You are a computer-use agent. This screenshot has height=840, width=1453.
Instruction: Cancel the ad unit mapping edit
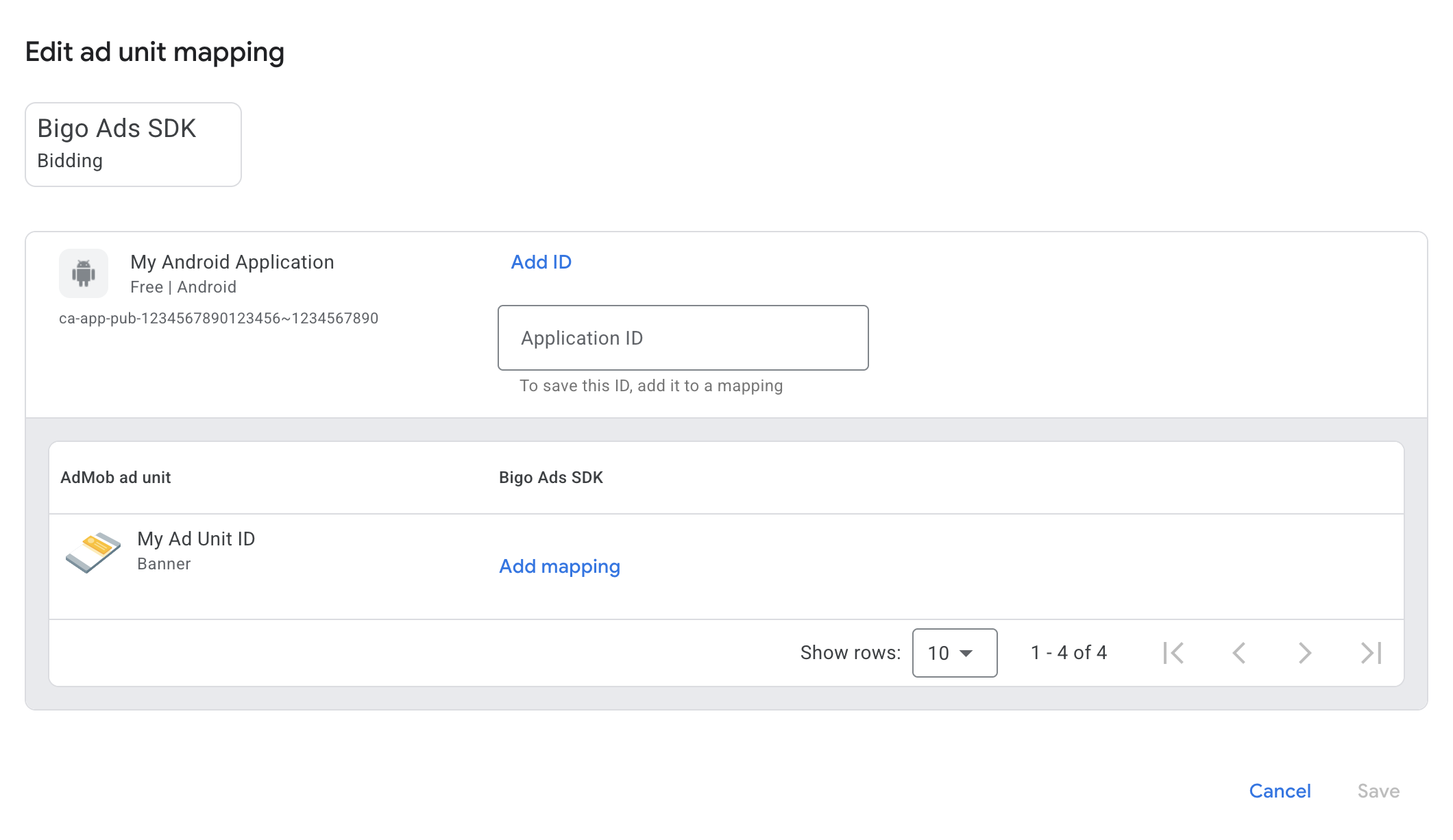pos(1280,791)
